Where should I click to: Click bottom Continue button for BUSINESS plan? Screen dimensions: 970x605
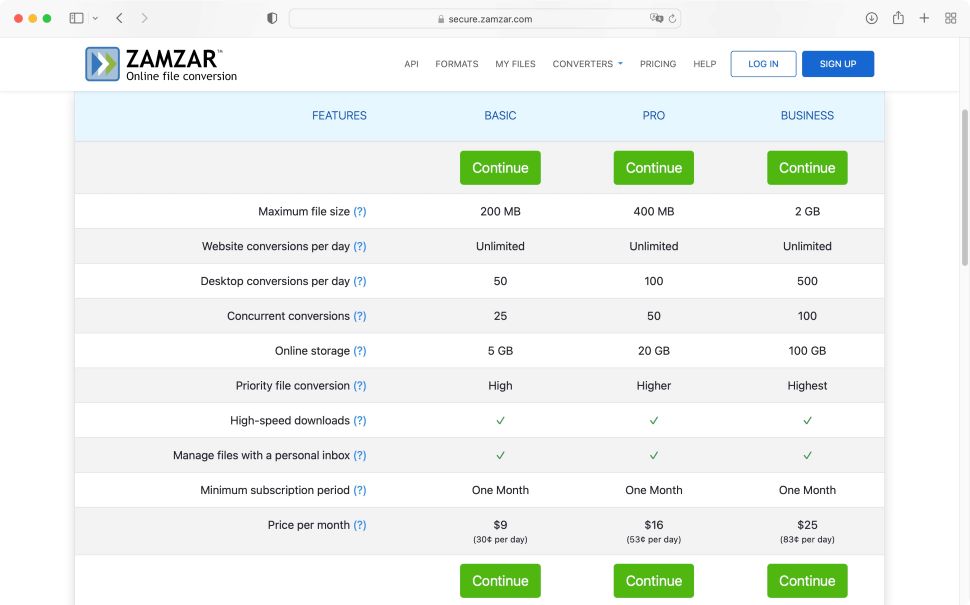(807, 581)
